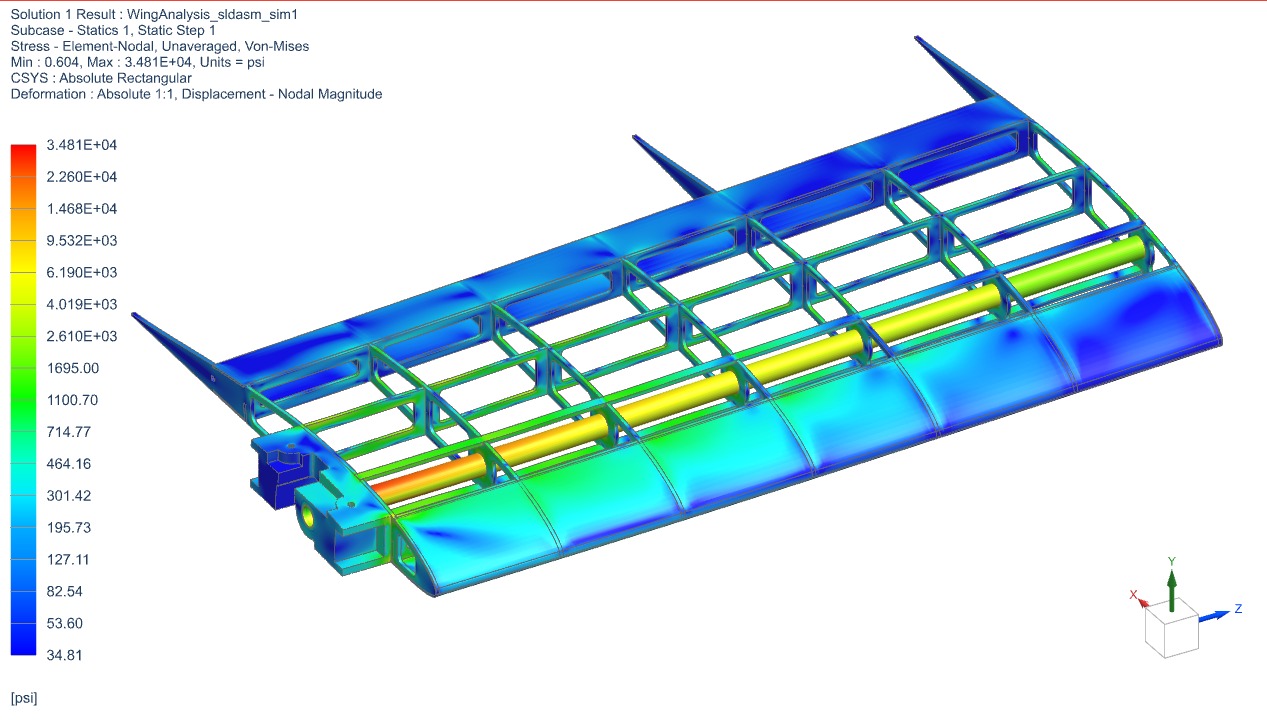Click legend value 464.16
Viewport: 1267px width, 724px height.
(x=69, y=464)
